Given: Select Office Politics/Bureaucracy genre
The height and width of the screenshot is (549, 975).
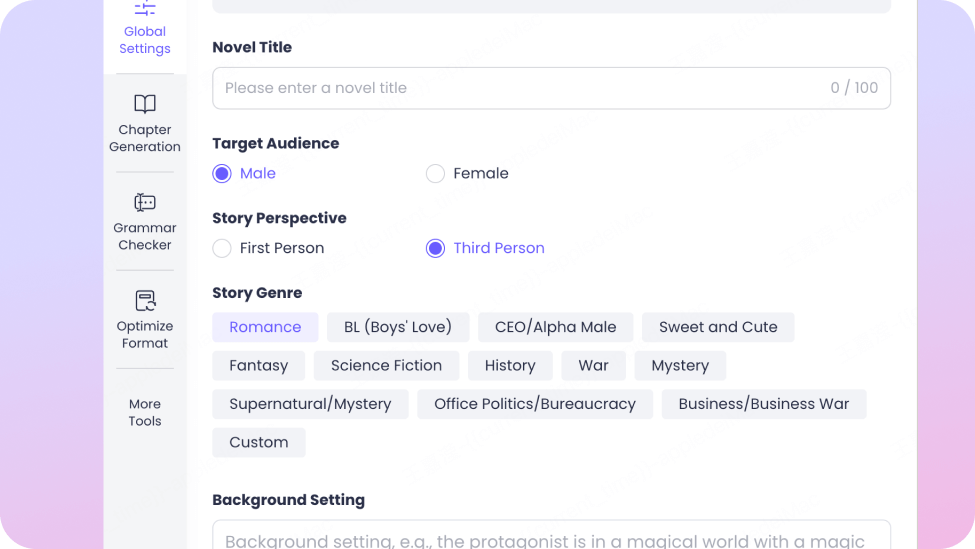Looking at the screenshot, I should tap(535, 404).
